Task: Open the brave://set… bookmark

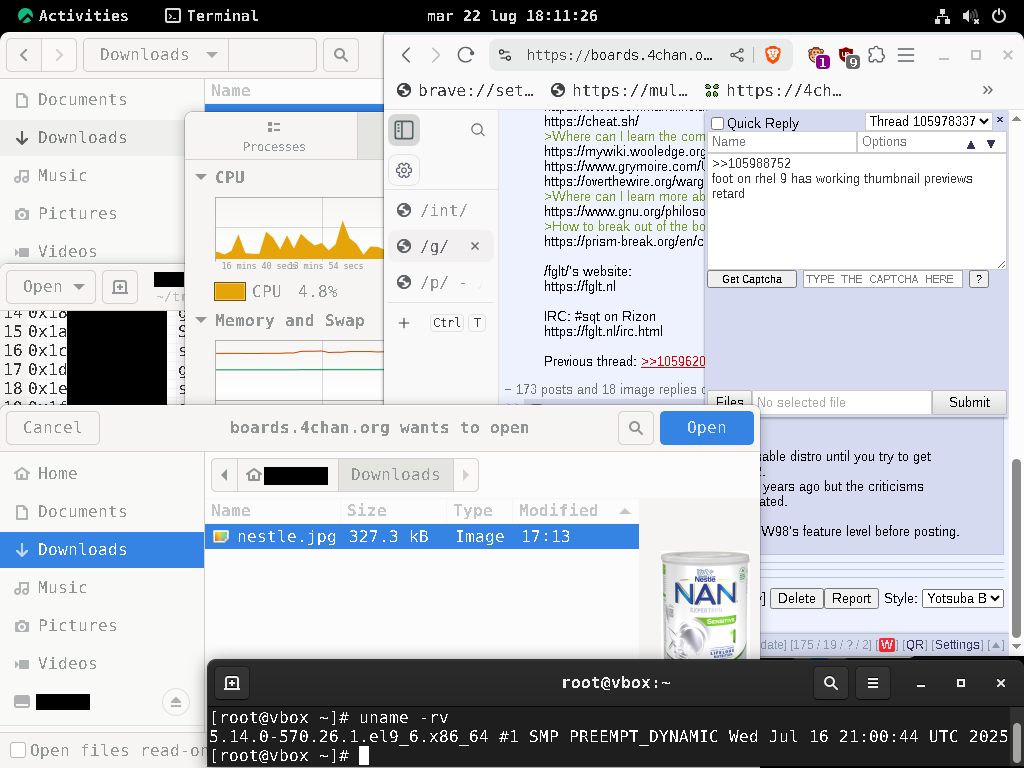Action: click(x=466, y=90)
